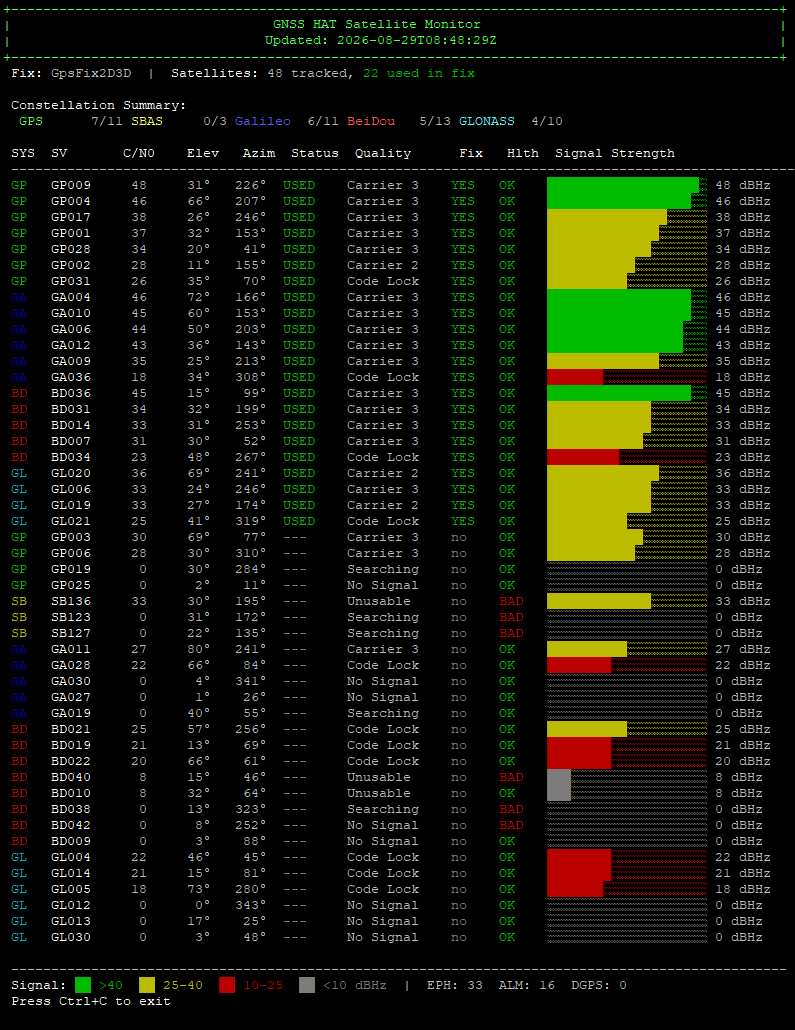The height and width of the screenshot is (1030, 795).
Task: Click '48 tracked' satellites count
Action: pos(307,73)
